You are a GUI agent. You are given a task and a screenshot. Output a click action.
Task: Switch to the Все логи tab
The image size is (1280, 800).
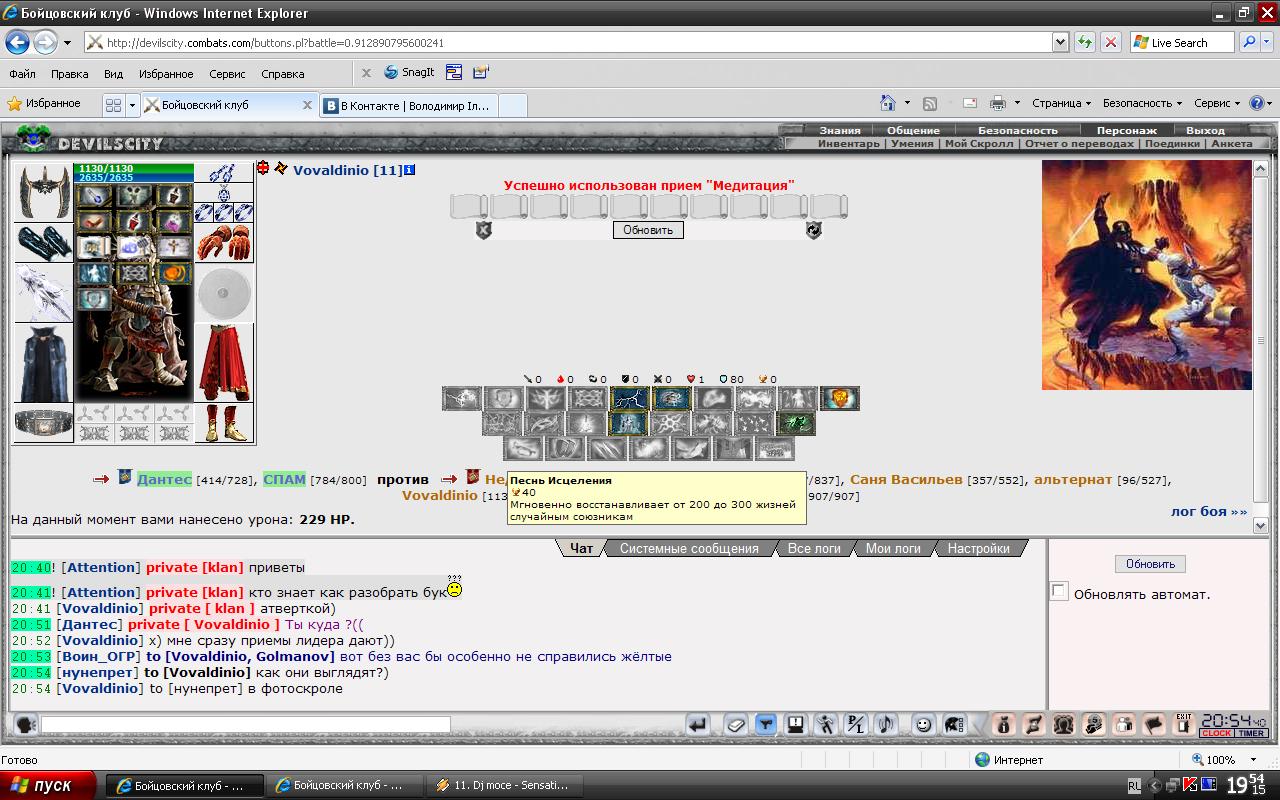click(x=814, y=548)
